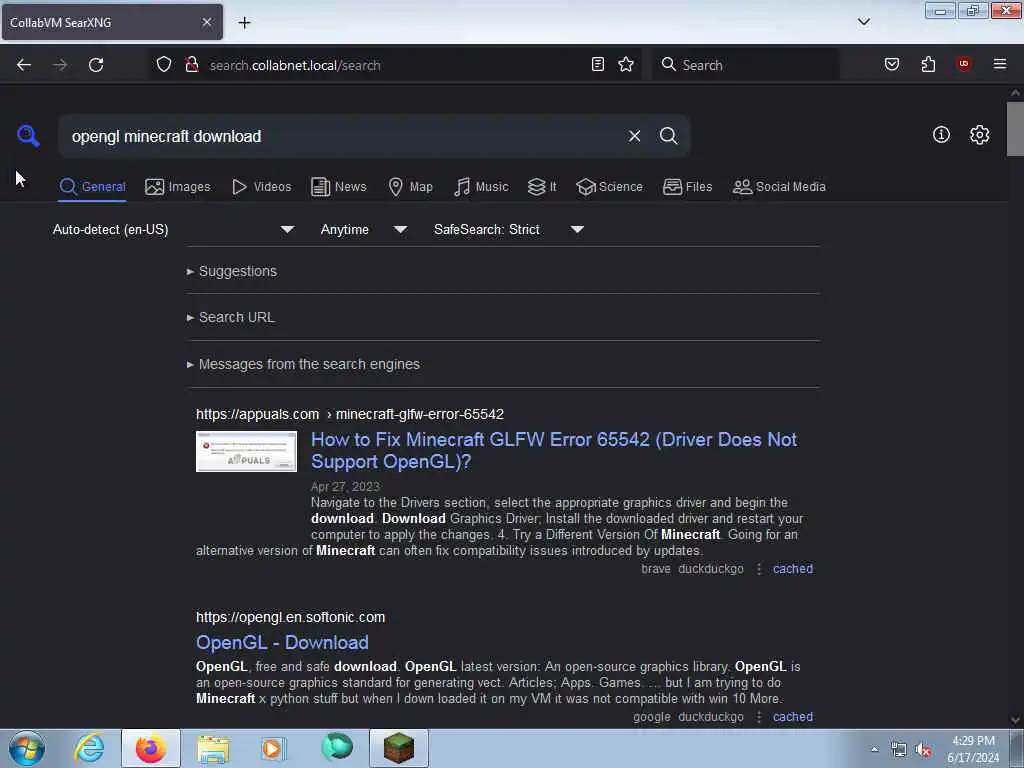1024x768 pixels.
Task: Go back with the browser back arrow
Action: 24,65
